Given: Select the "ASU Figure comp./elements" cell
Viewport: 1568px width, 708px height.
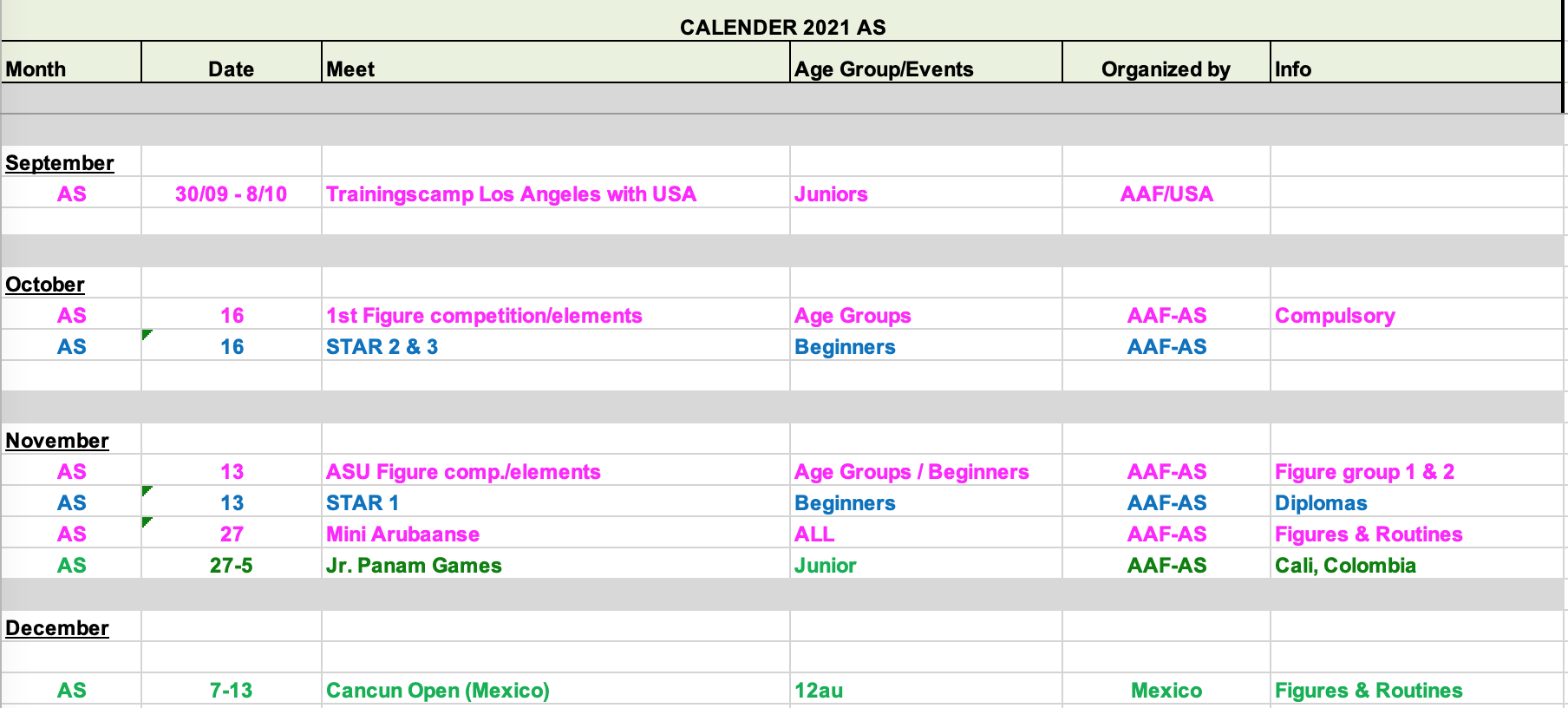Looking at the screenshot, I should coord(463,472).
